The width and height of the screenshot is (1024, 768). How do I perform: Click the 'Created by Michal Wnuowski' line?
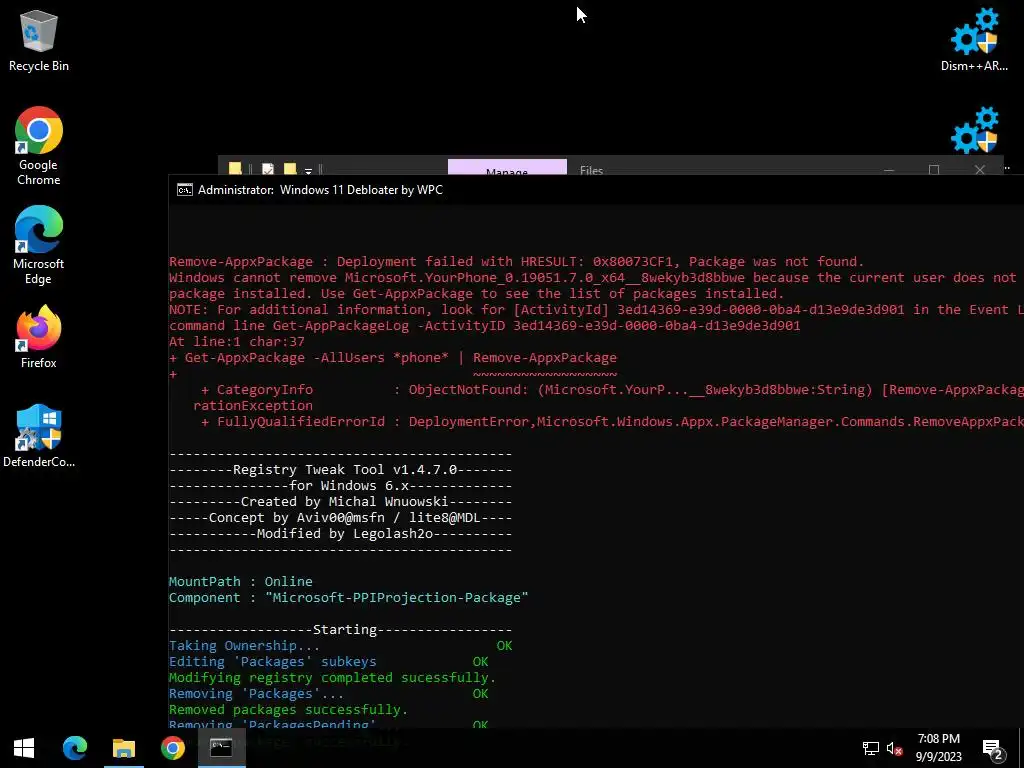pos(340,502)
